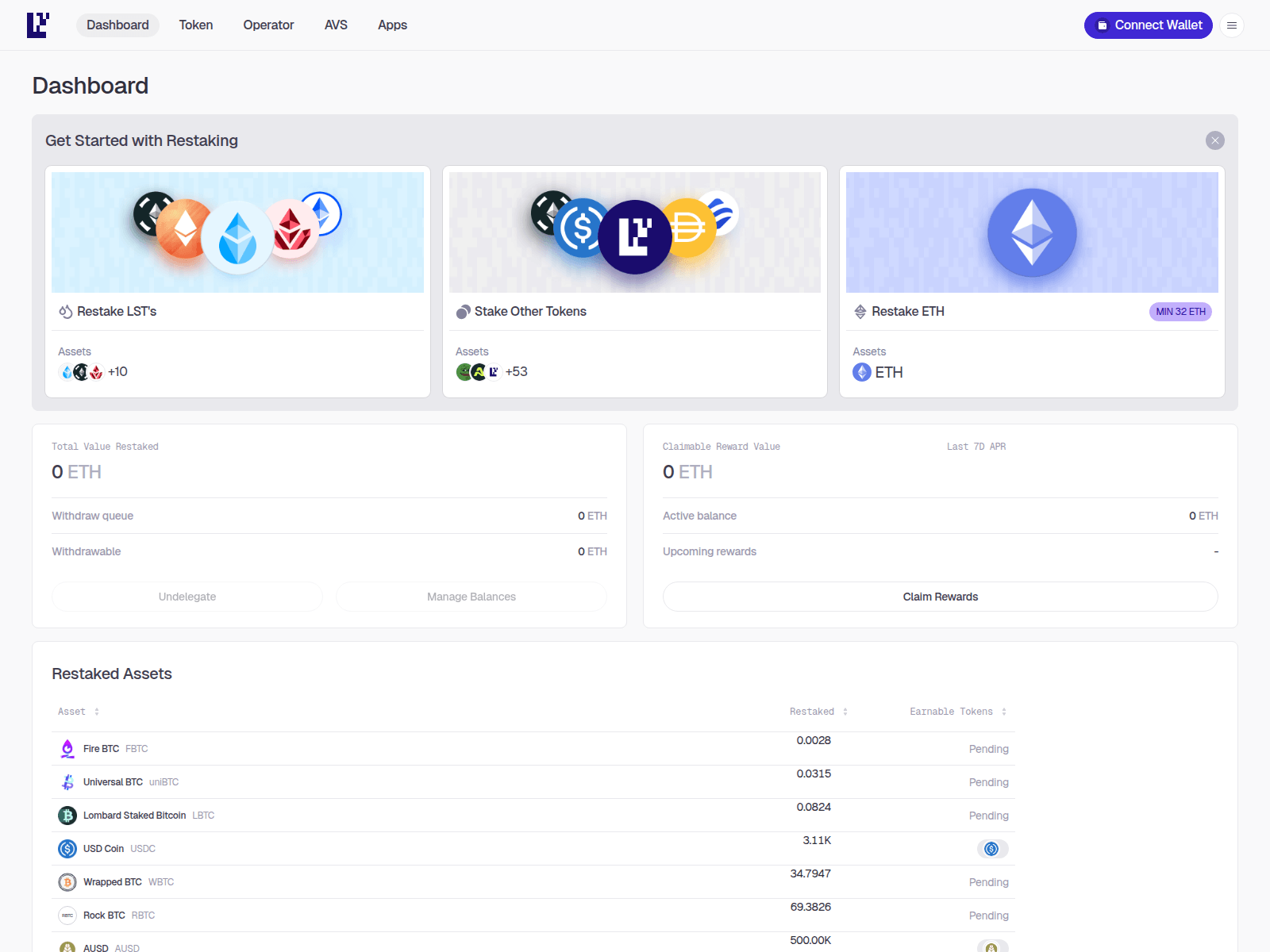The width and height of the screenshot is (1270, 952).
Task: Click the Connect Wallet button
Action: (x=1148, y=25)
